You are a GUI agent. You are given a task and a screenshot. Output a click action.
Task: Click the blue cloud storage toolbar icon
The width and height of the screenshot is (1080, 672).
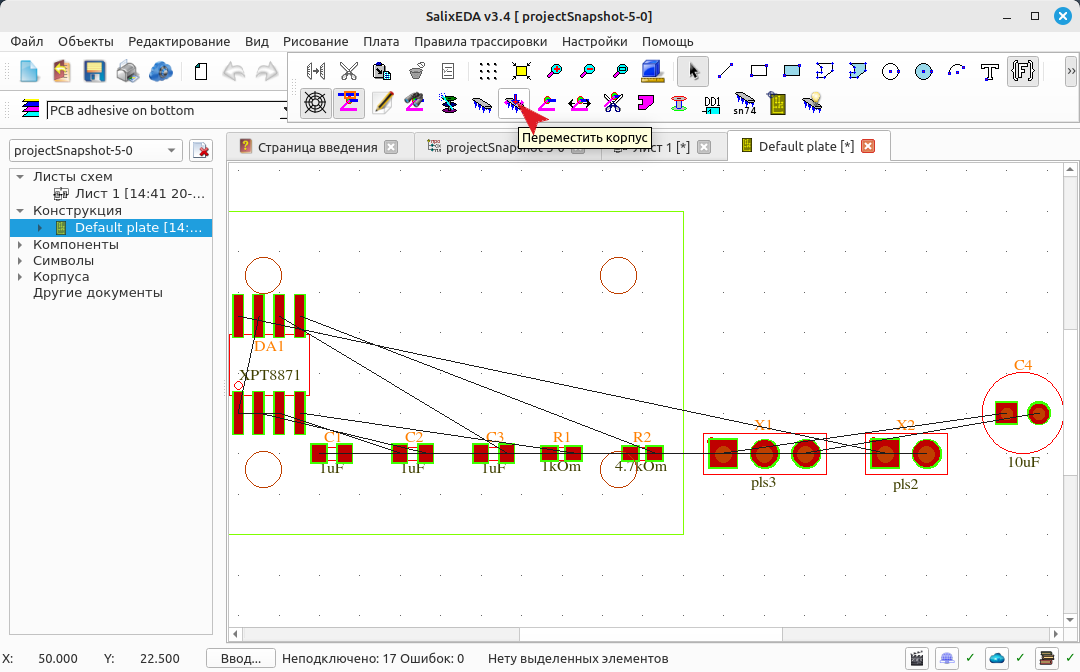(x=160, y=72)
